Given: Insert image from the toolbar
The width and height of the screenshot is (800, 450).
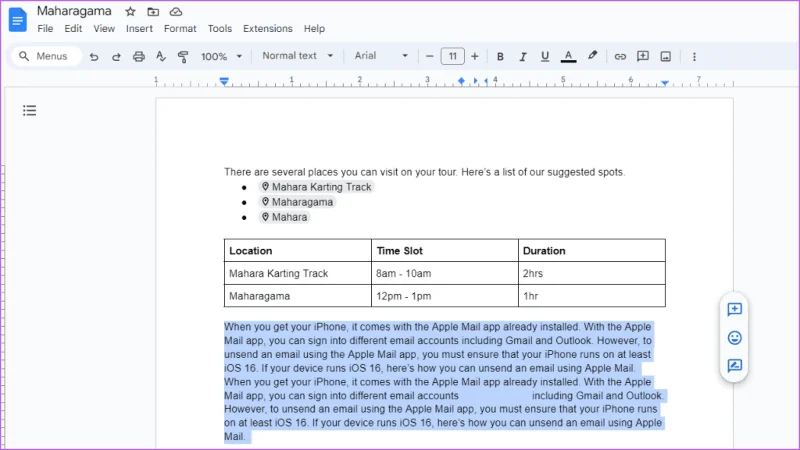Looking at the screenshot, I should coord(666,57).
